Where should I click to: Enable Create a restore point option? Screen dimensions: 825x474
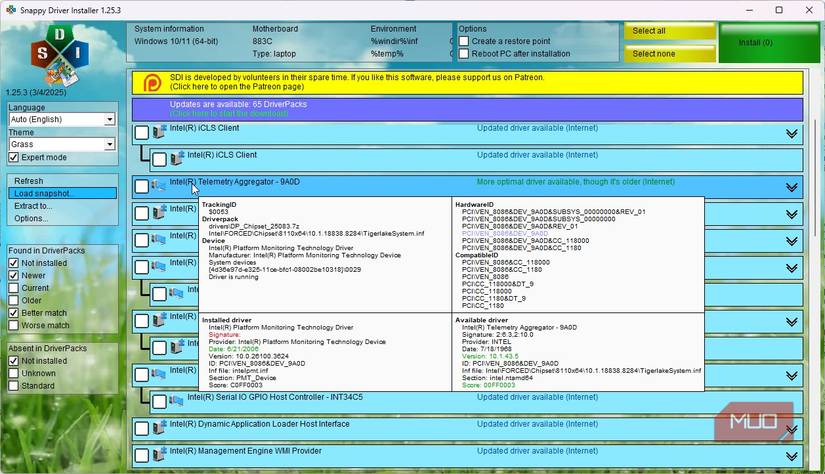point(464,42)
